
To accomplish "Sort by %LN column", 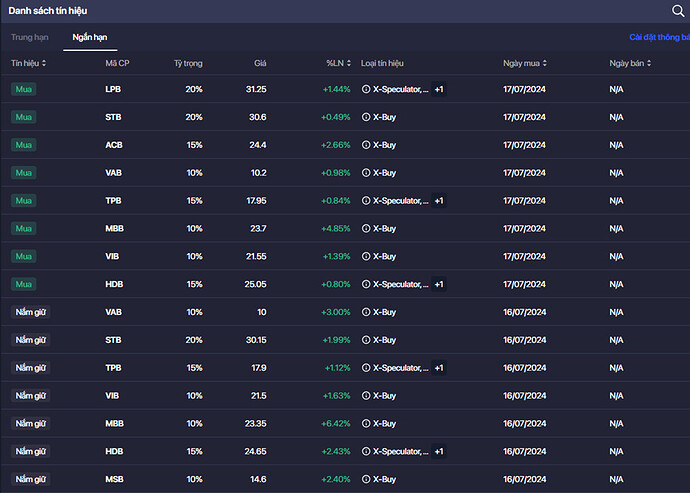I will coord(336,63).
